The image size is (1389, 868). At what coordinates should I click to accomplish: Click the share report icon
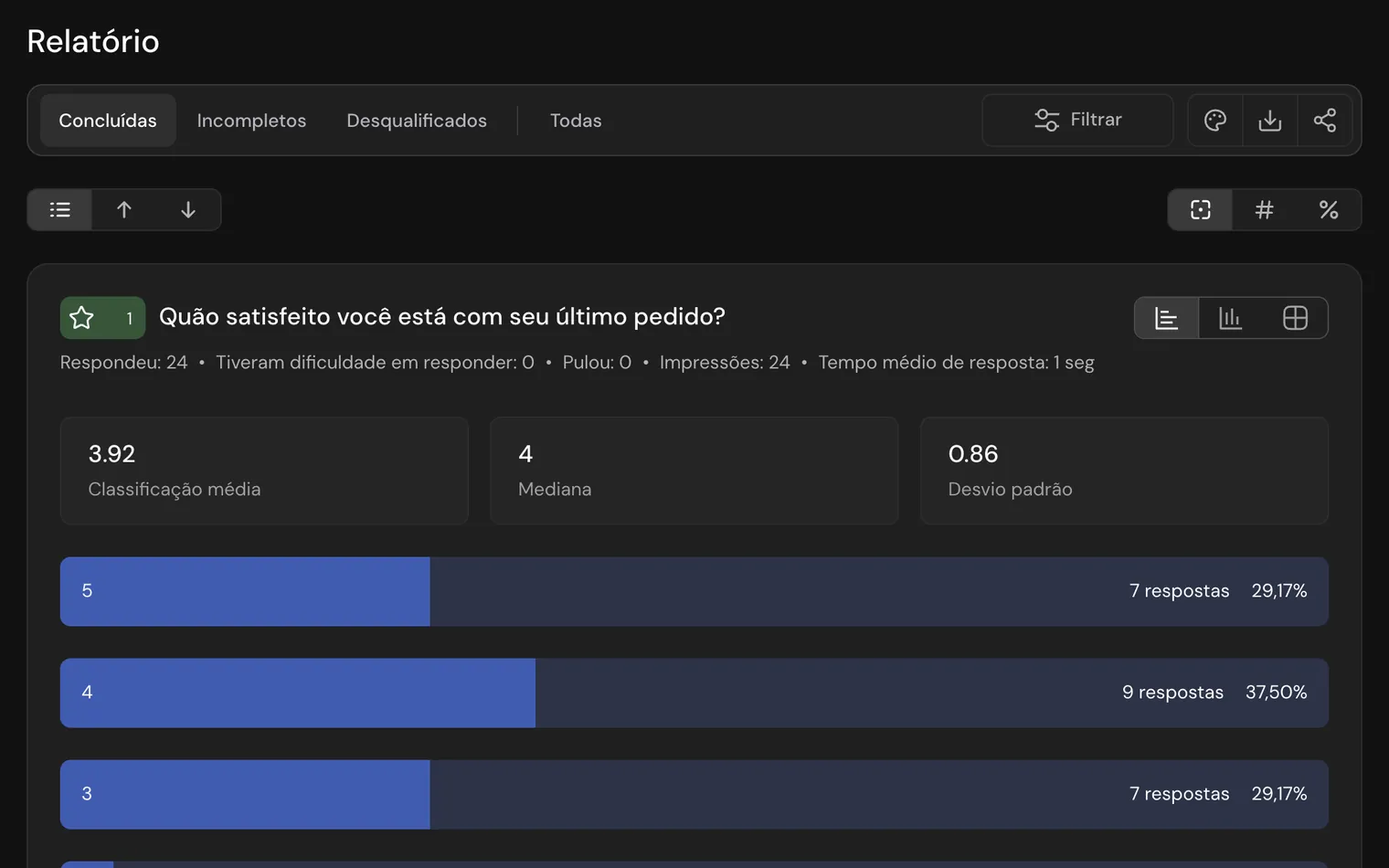(1324, 121)
